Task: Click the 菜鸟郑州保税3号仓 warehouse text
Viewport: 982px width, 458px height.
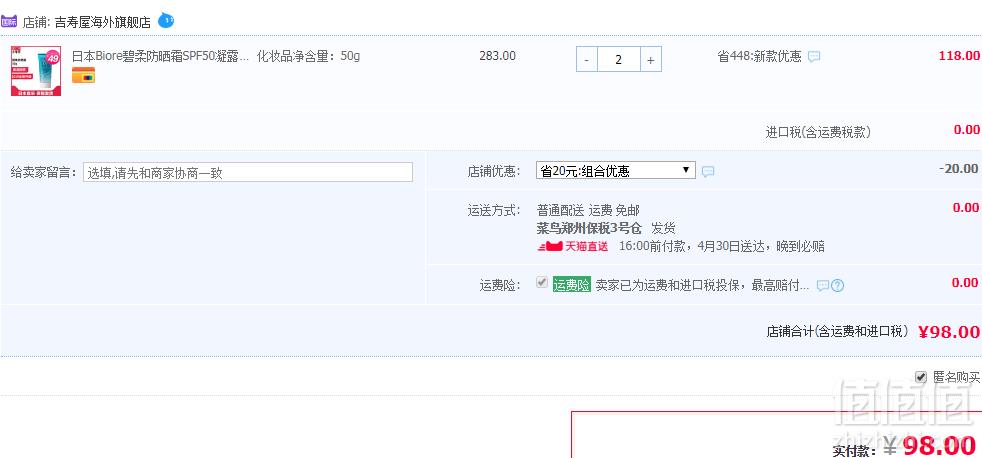Action: [x=591, y=228]
